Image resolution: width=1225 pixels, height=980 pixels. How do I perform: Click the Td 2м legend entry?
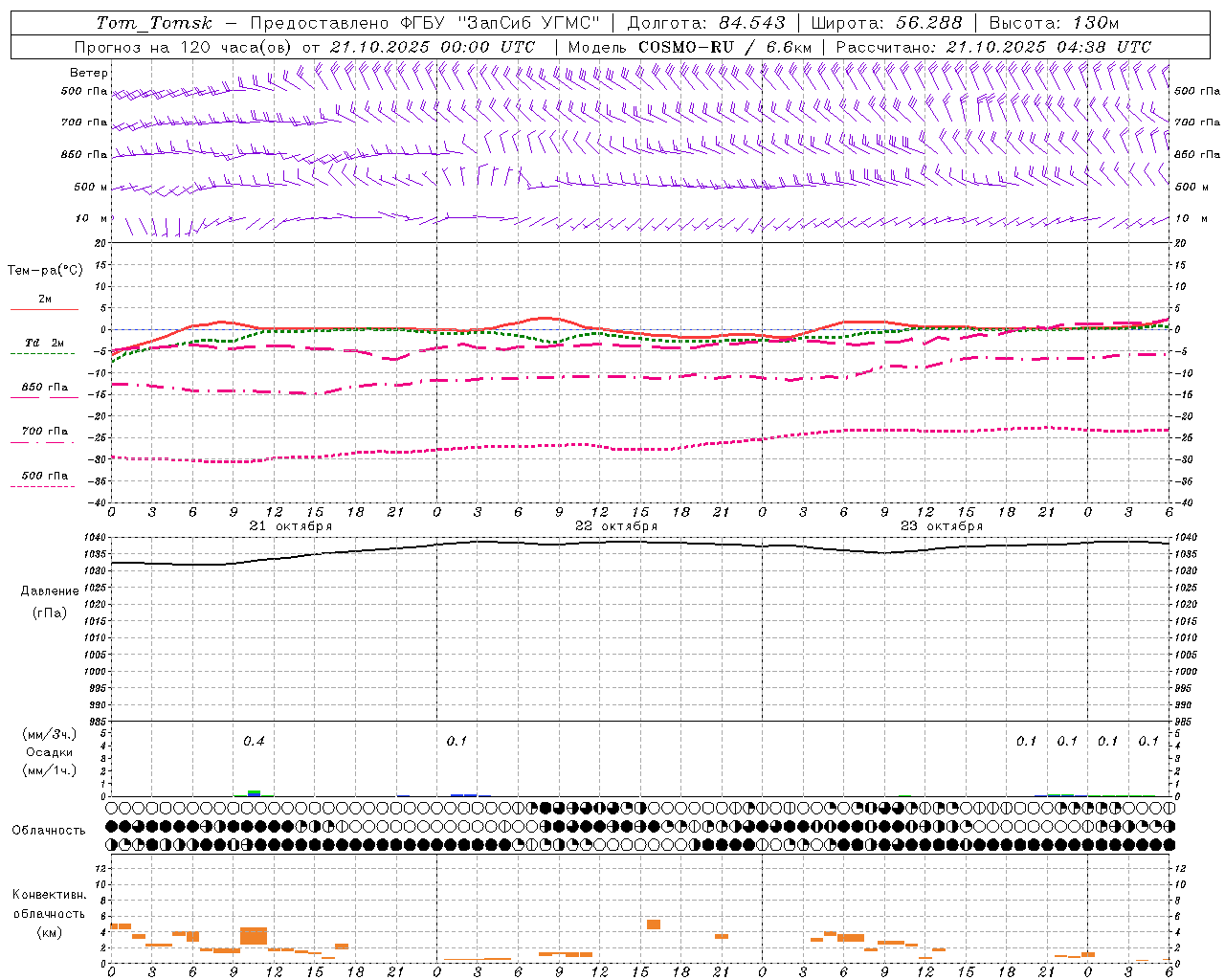[45, 343]
